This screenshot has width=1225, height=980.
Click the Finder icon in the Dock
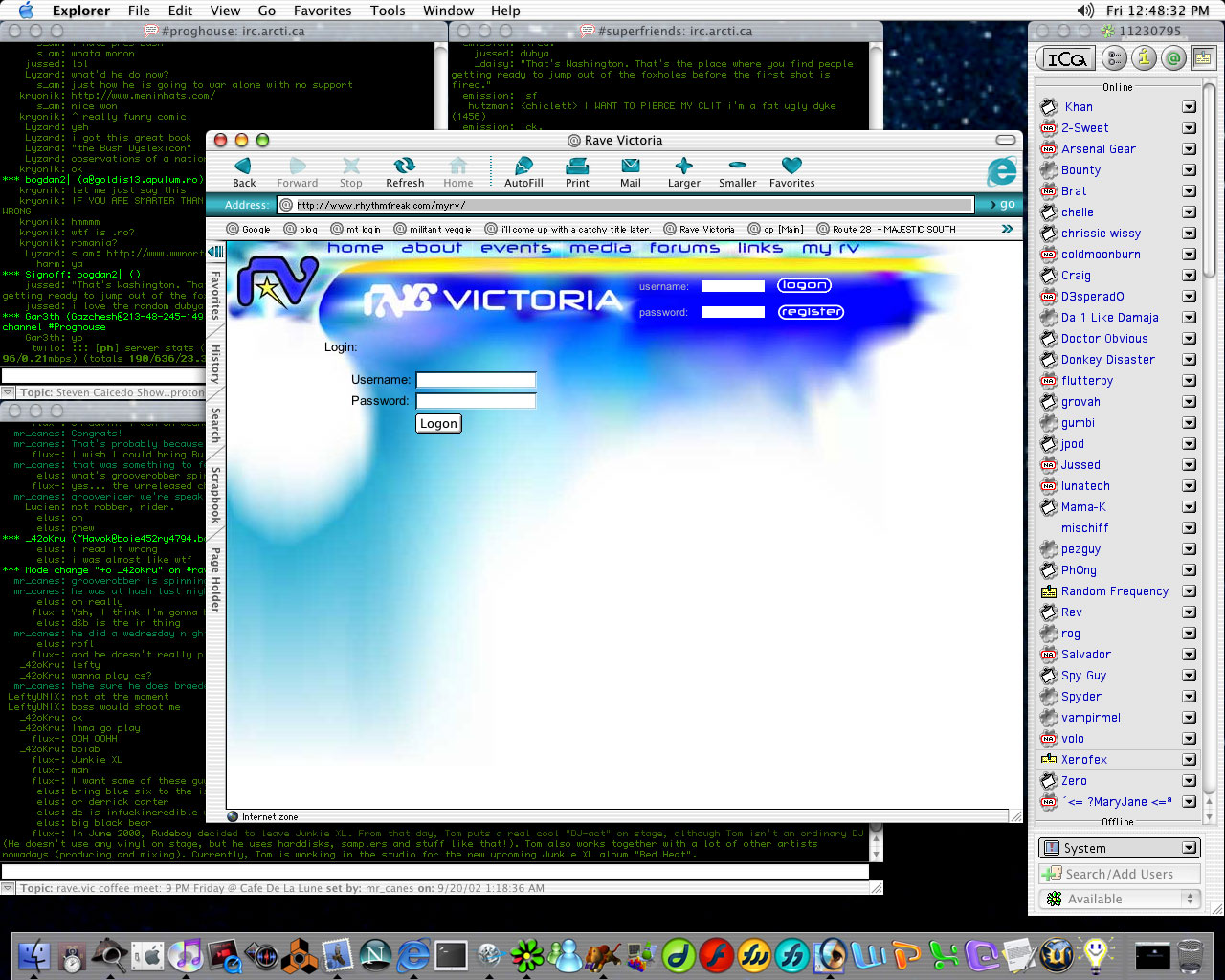(x=35, y=954)
